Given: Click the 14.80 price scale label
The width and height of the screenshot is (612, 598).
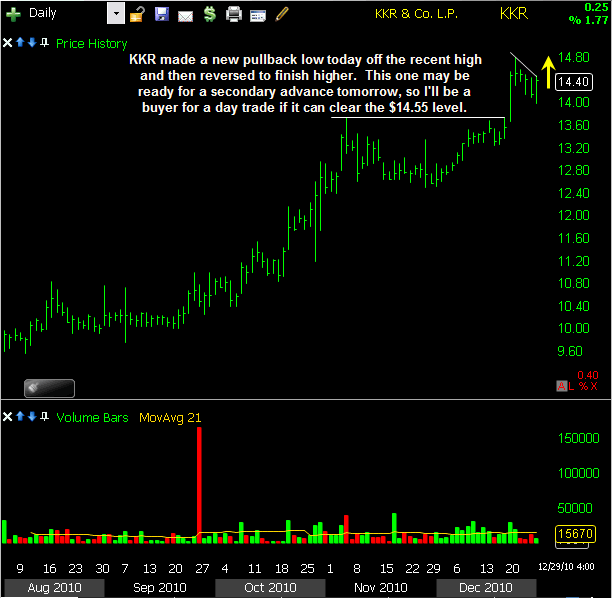Looking at the screenshot, I should coord(573,57).
